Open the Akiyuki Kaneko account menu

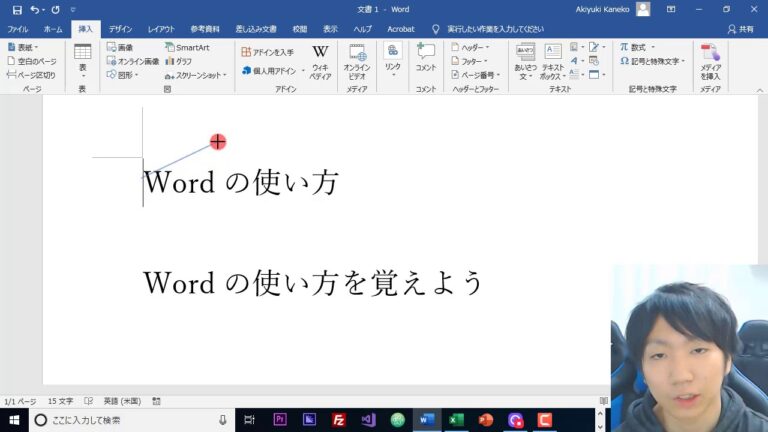point(612,9)
